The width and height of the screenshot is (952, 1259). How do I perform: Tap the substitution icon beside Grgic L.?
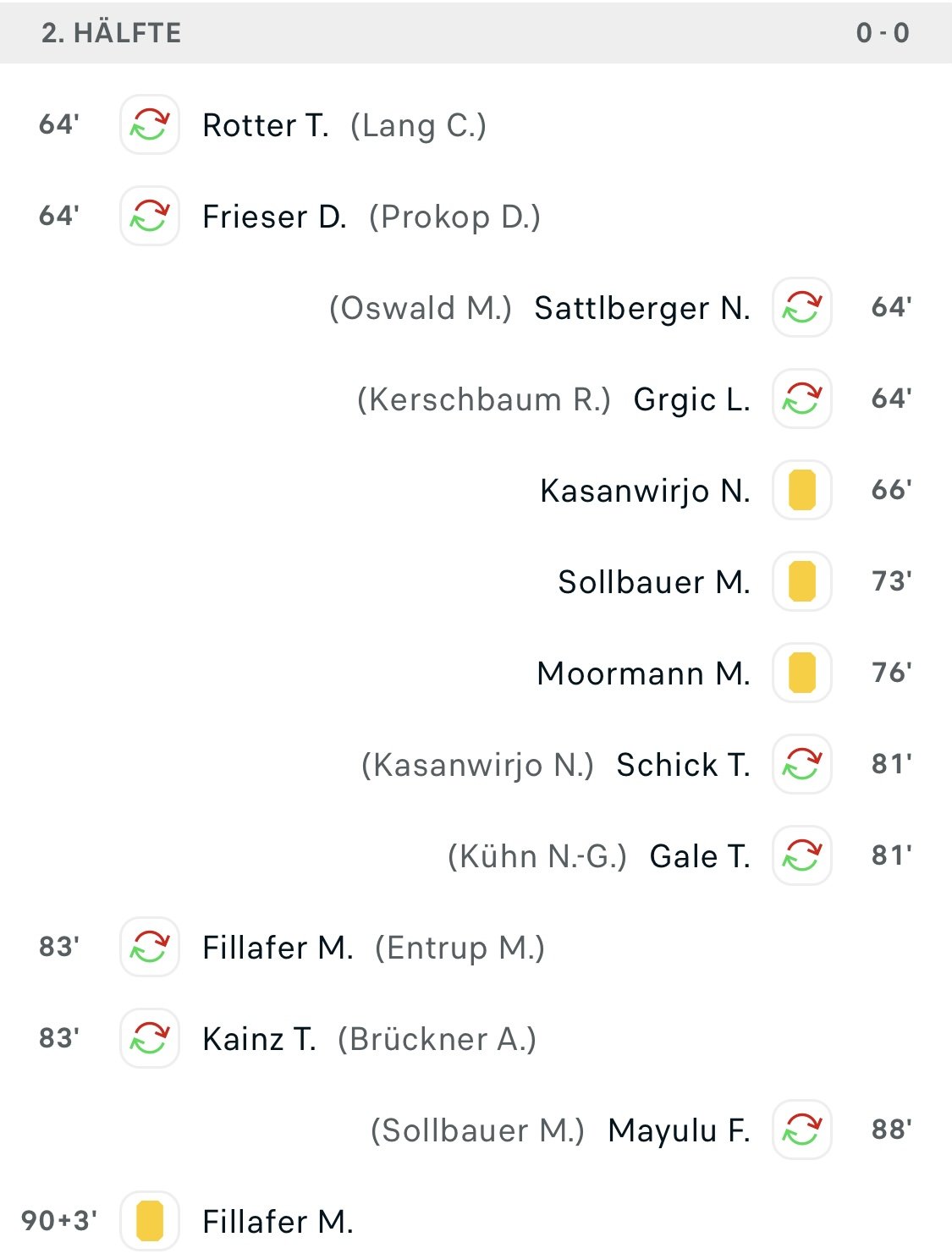point(802,399)
